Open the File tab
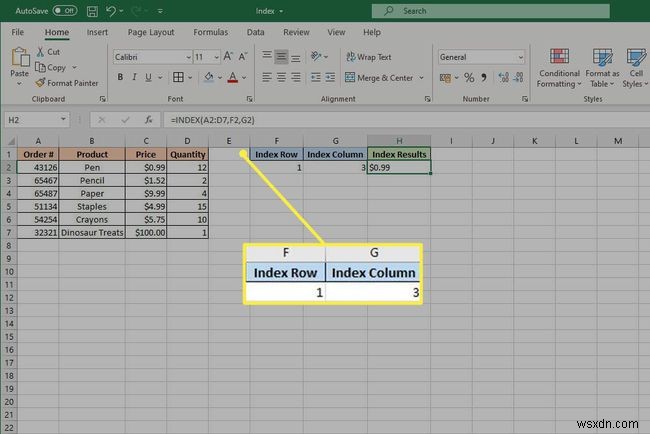Image resolution: width=650 pixels, height=434 pixels. pos(17,32)
